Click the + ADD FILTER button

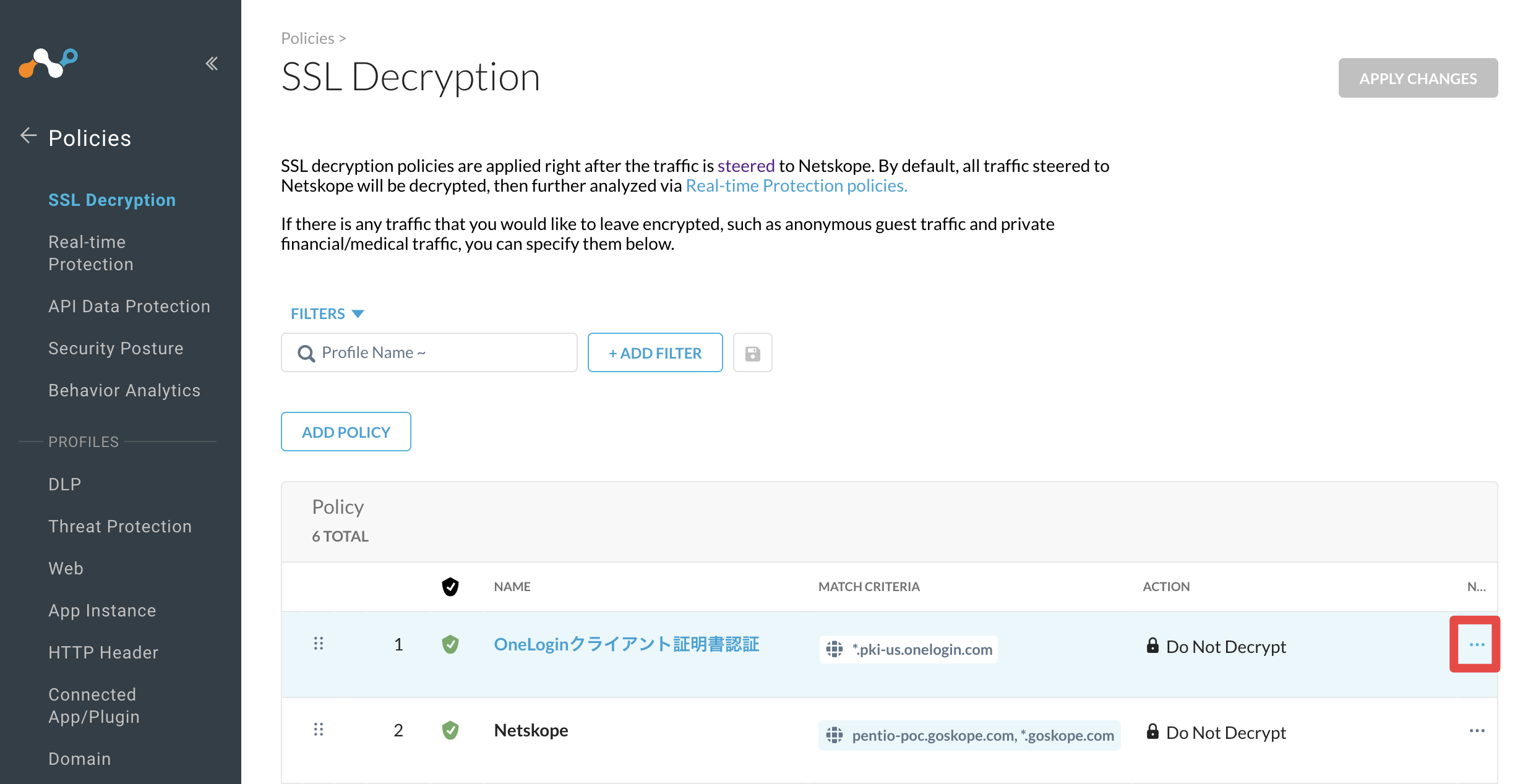655,352
